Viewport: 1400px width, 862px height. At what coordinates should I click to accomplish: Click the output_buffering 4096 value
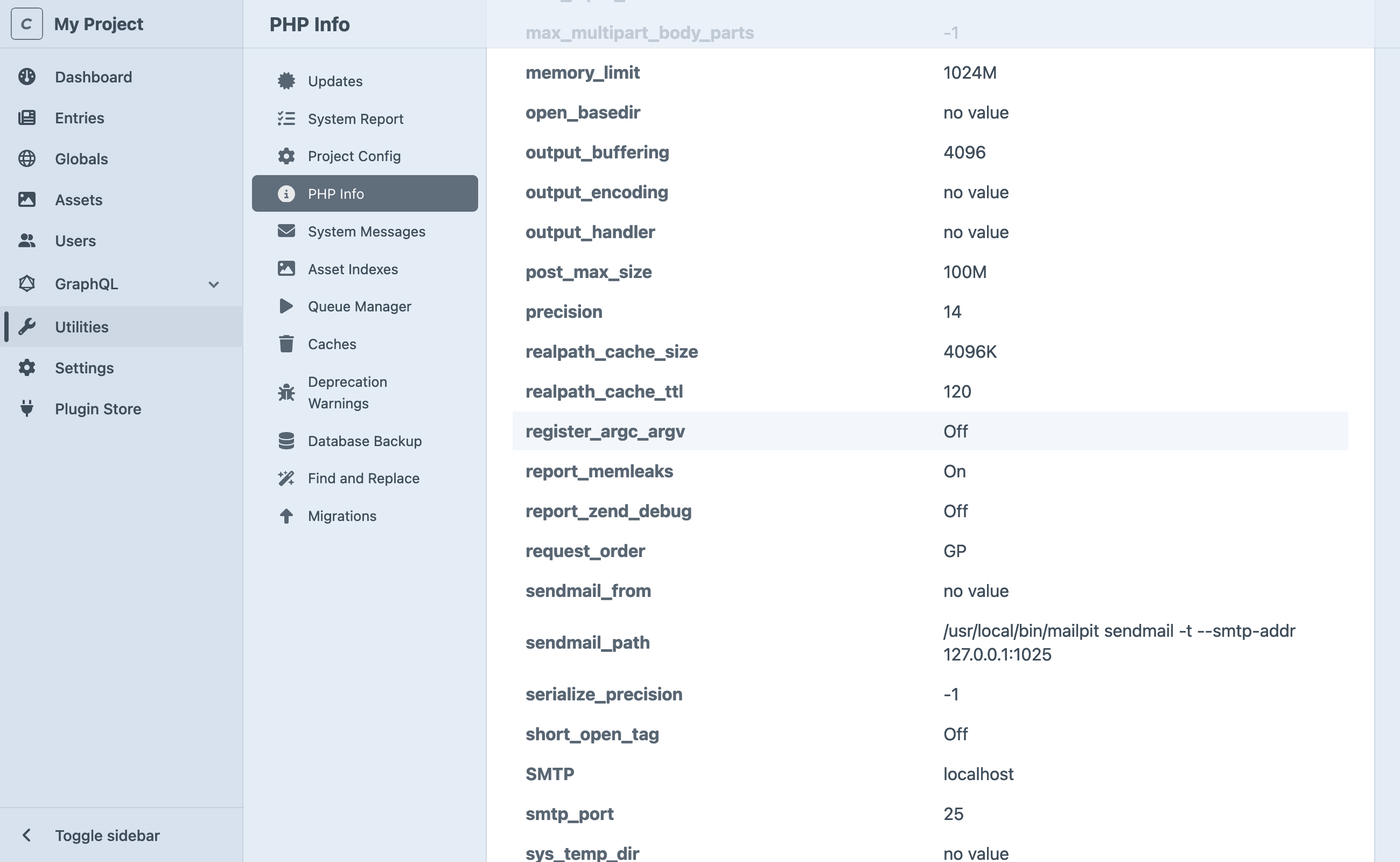tap(964, 152)
